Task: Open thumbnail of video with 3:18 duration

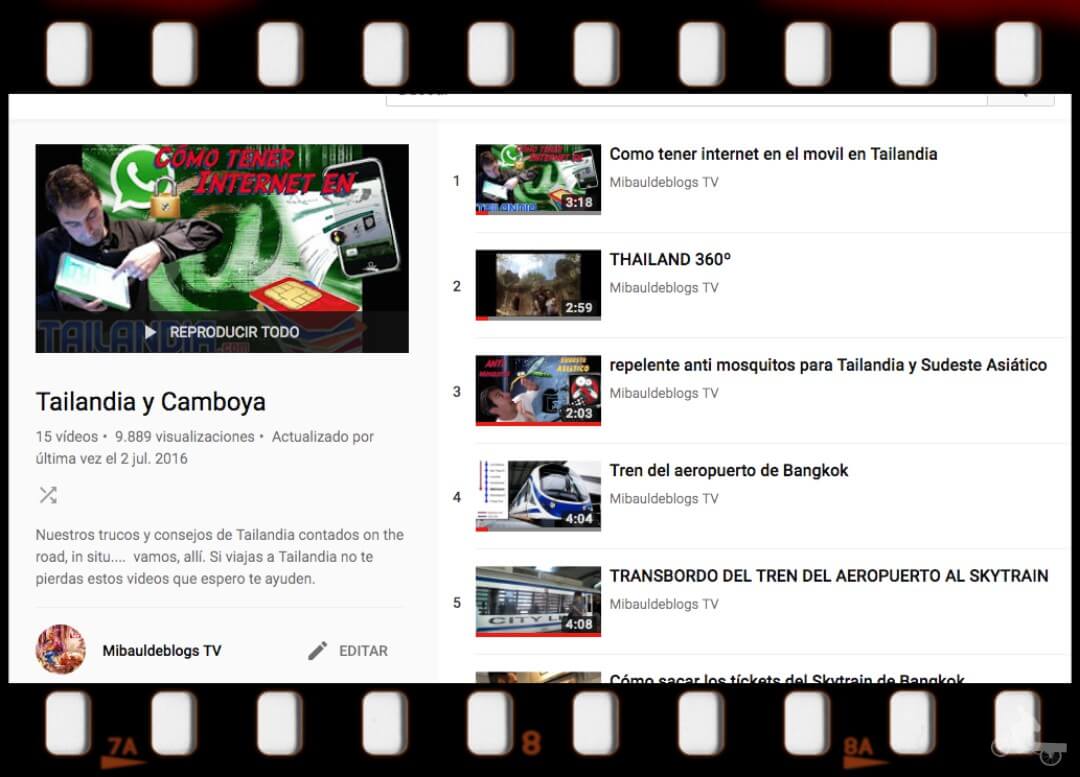Action: [538, 179]
